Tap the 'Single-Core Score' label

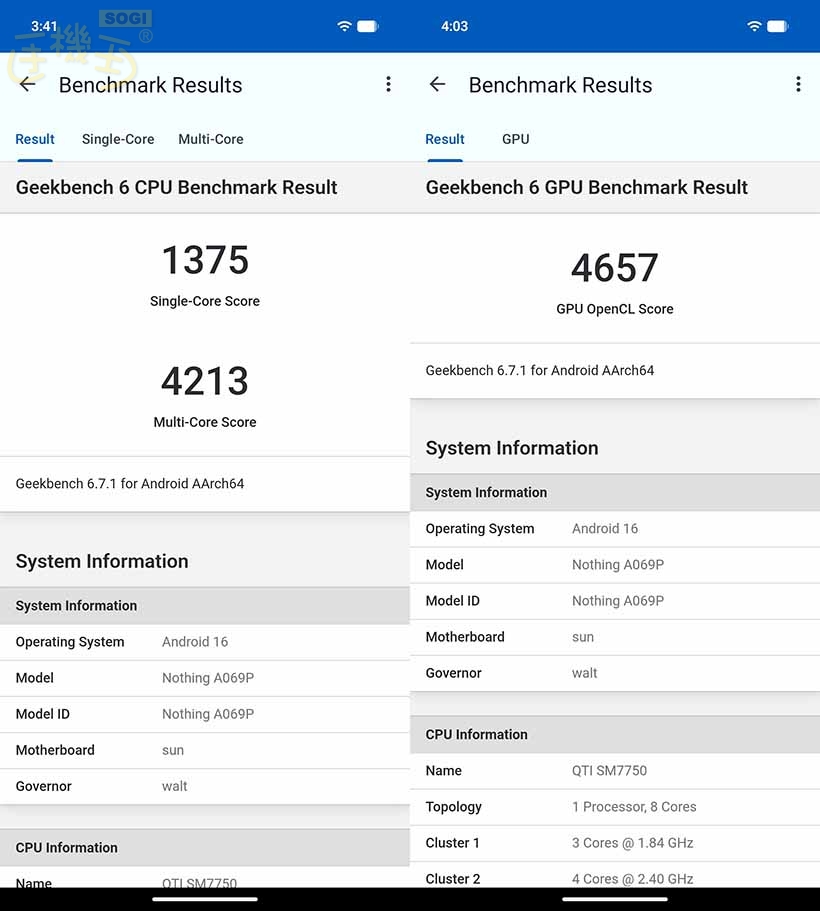pos(205,301)
